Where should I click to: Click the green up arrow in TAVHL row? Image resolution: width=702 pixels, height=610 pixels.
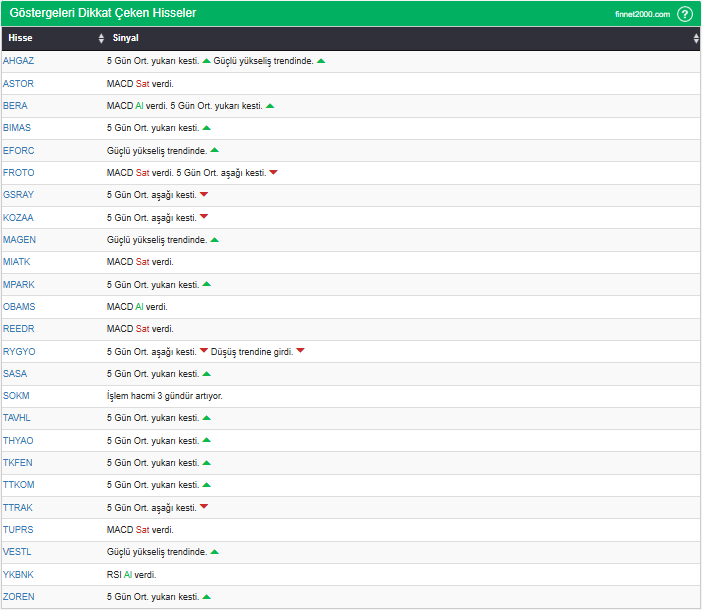tap(206, 418)
